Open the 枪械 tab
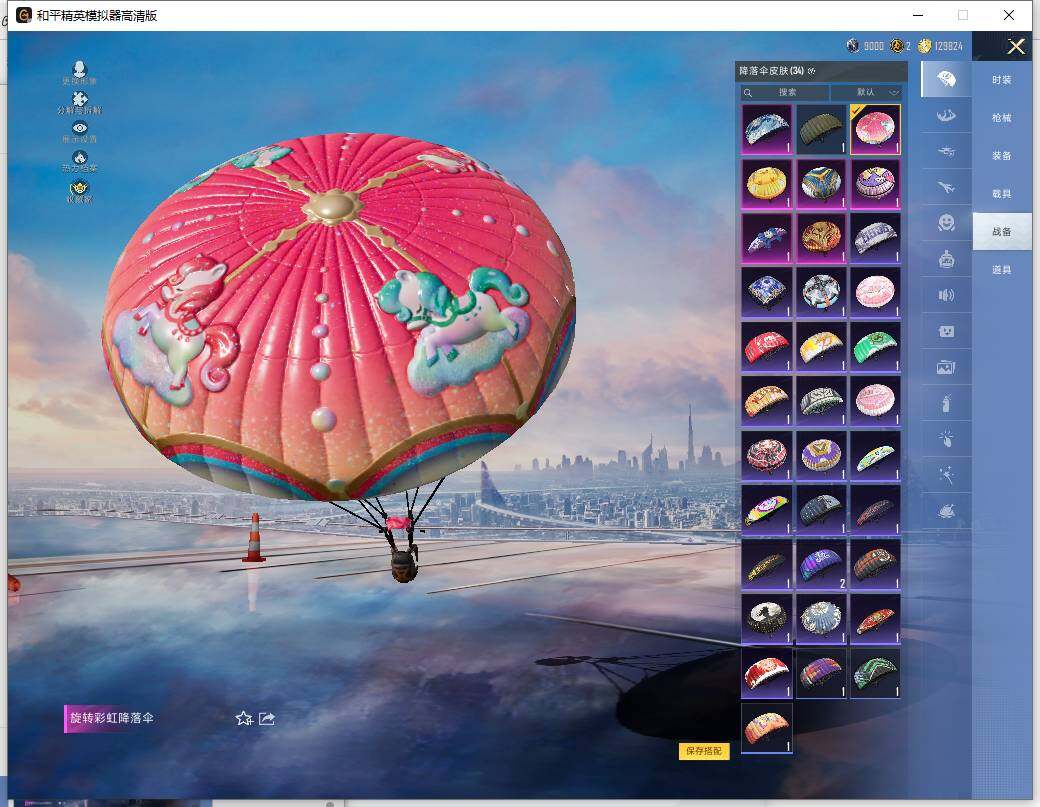1040x807 pixels. coord(1001,117)
